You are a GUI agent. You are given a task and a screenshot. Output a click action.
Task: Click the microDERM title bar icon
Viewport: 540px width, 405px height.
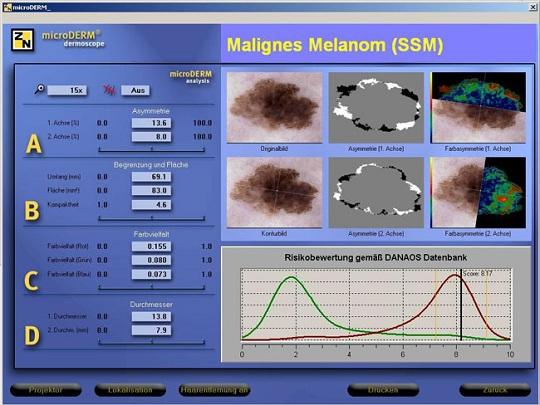[x=7, y=7]
